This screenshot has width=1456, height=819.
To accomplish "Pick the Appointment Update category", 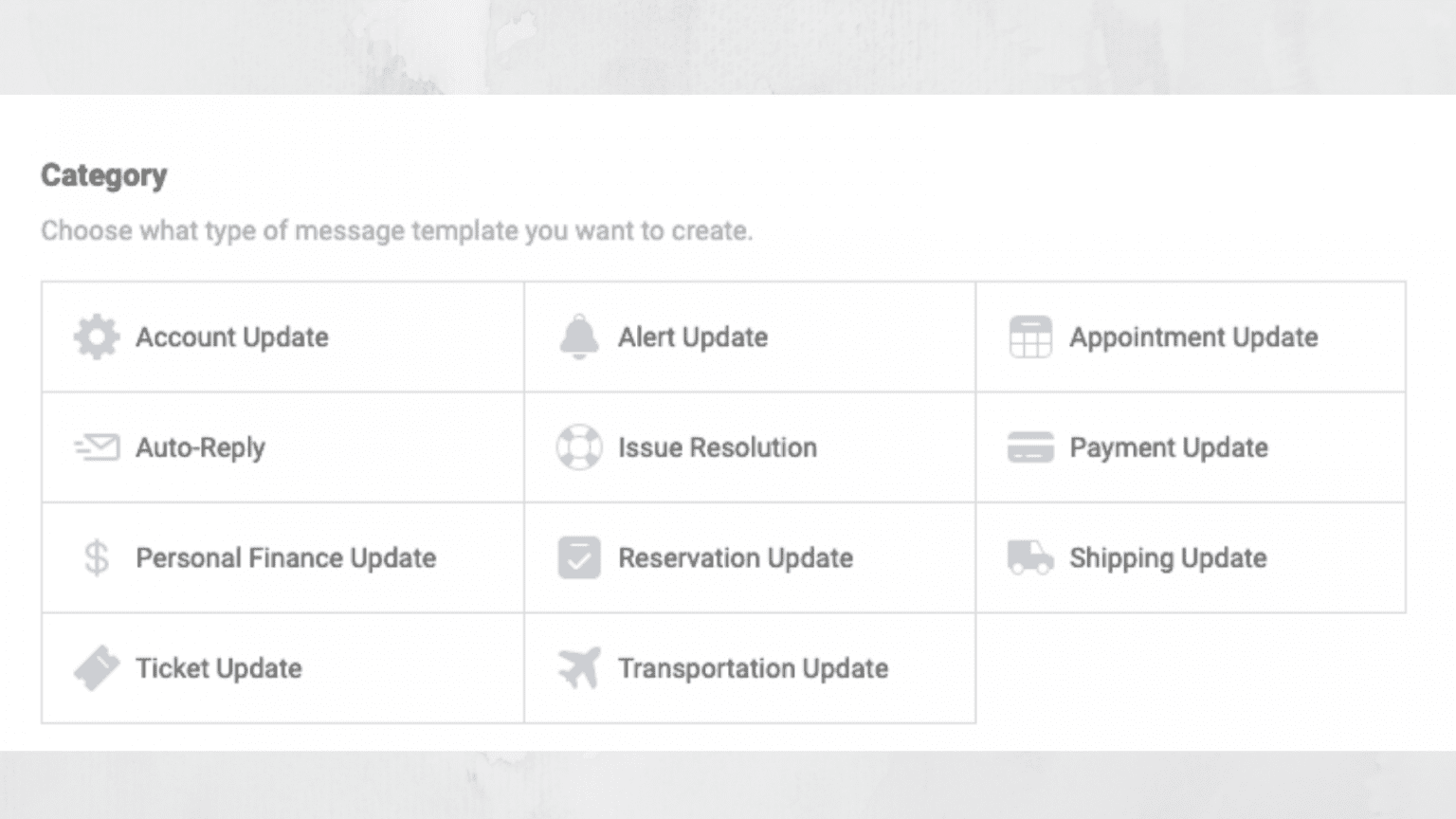I will (1190, 337).
